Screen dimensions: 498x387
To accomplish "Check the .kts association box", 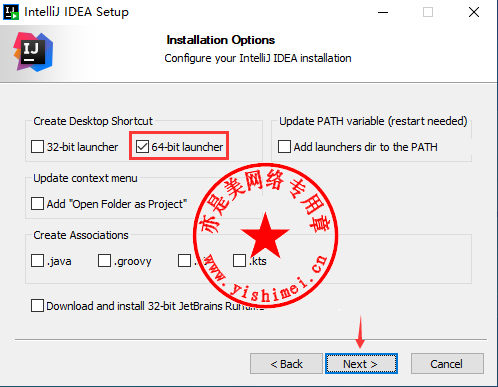I will click(239, 261).
